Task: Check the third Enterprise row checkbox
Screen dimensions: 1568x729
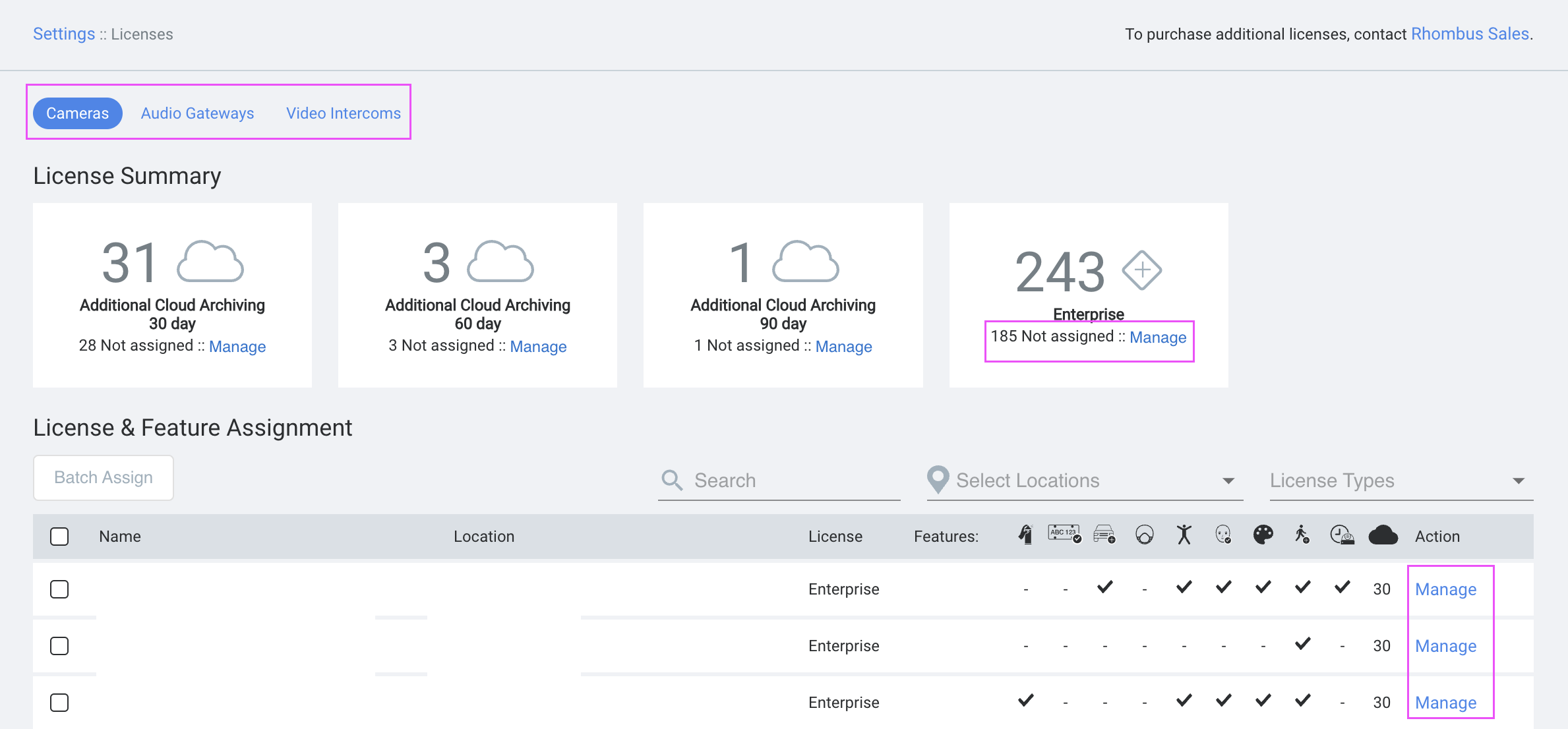Action: pos(59,703)
